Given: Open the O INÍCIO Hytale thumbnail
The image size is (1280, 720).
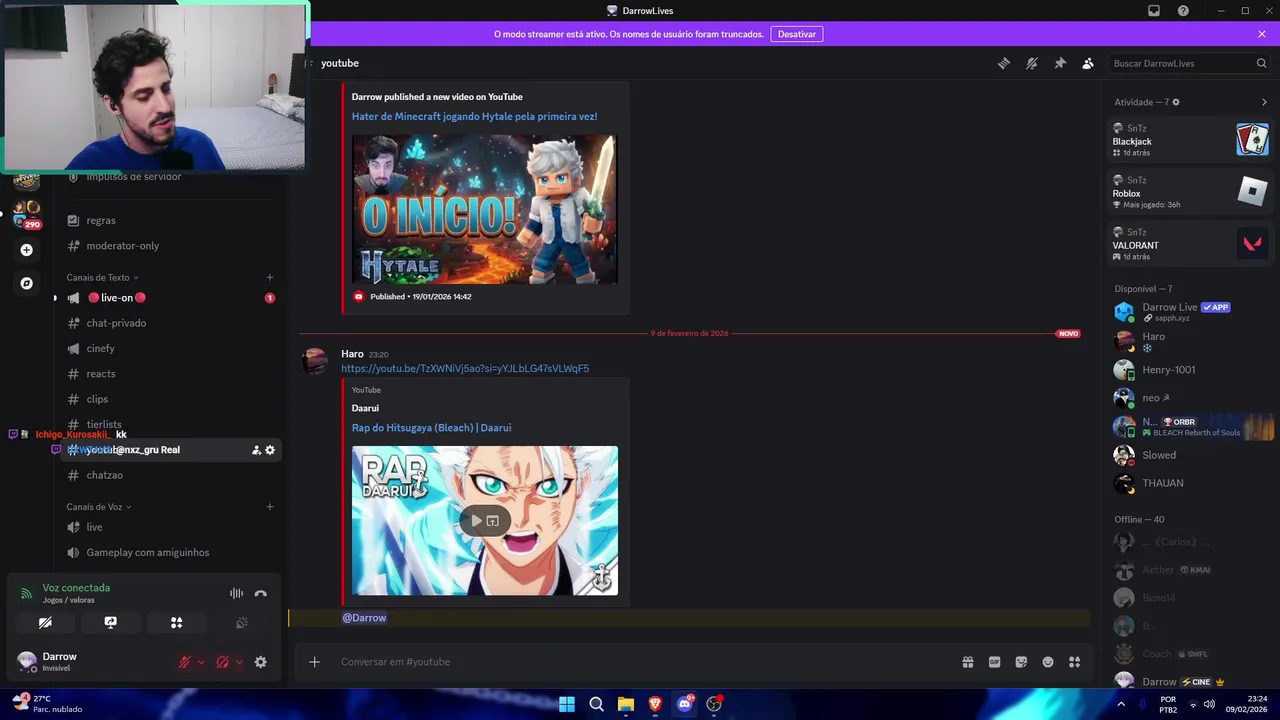Looking at the screenshot, I should click(x=485, y=209).
